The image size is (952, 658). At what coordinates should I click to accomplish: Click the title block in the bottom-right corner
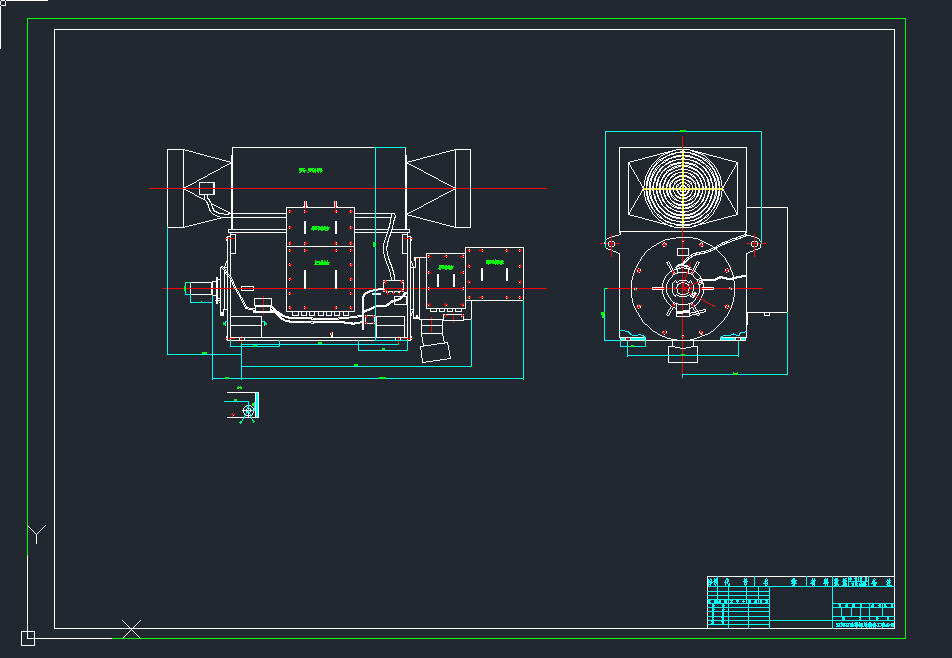(800, 602)
